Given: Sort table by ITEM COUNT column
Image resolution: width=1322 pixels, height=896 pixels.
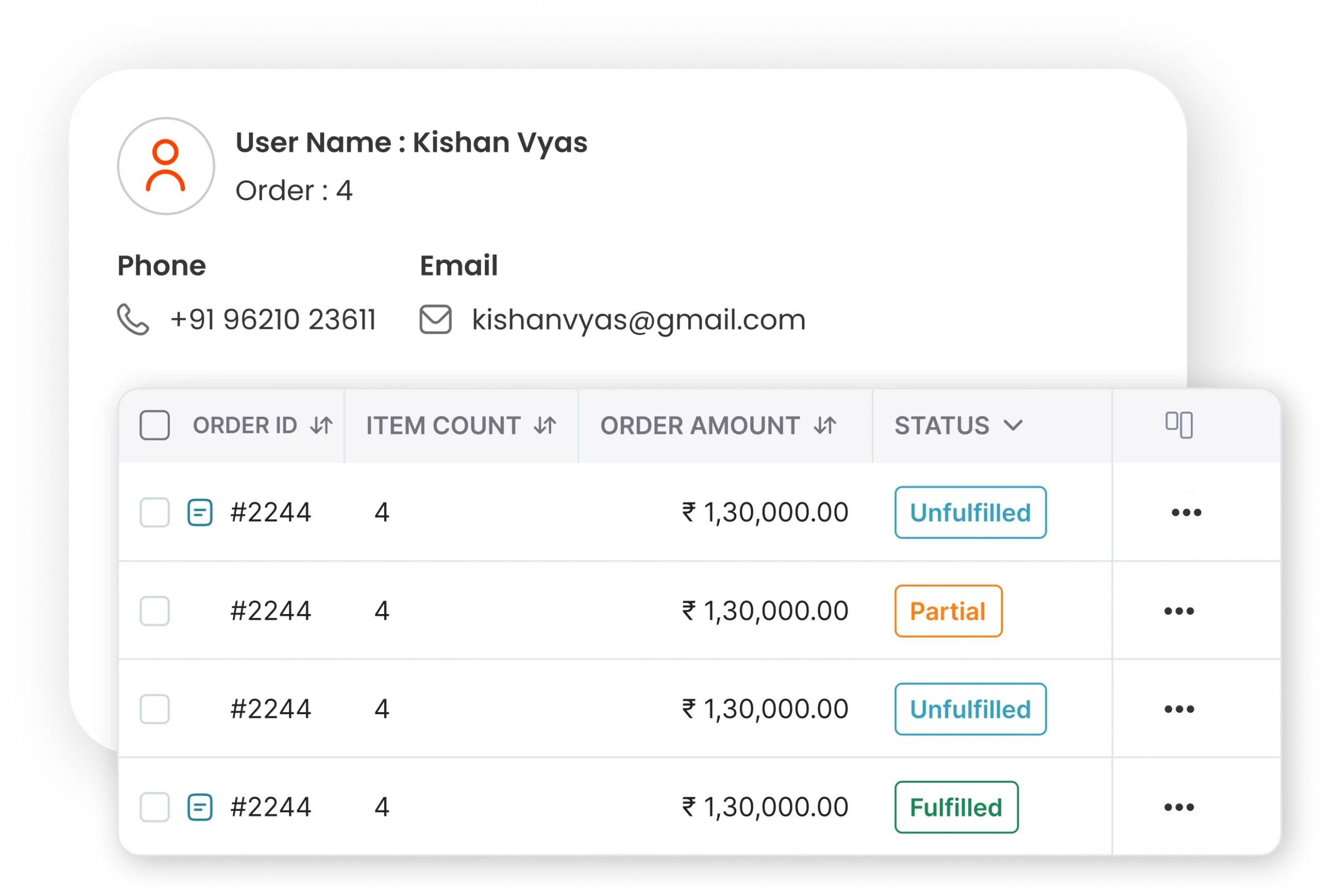Looking at the screenshot, I should coord(545,425).
